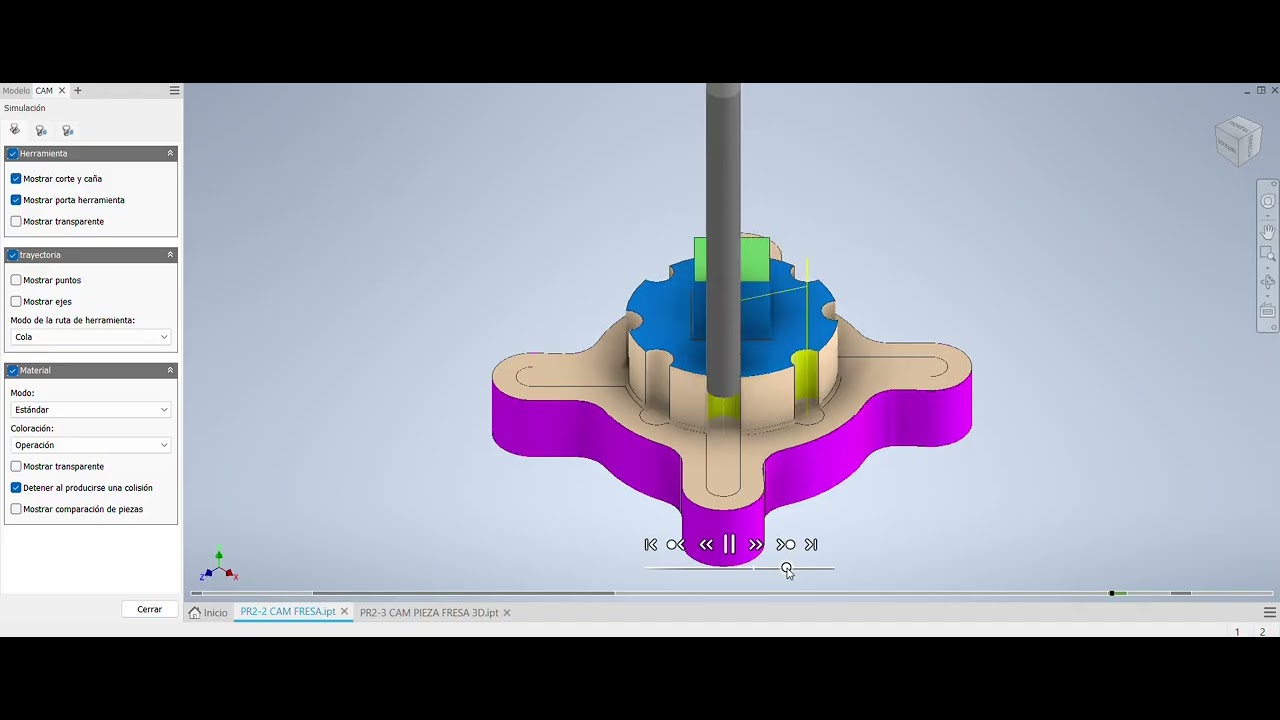The height and width of the screenshot is (720, 1280).
Task: Toggle the Herramienta section checkbox
Action: point(13,153)
